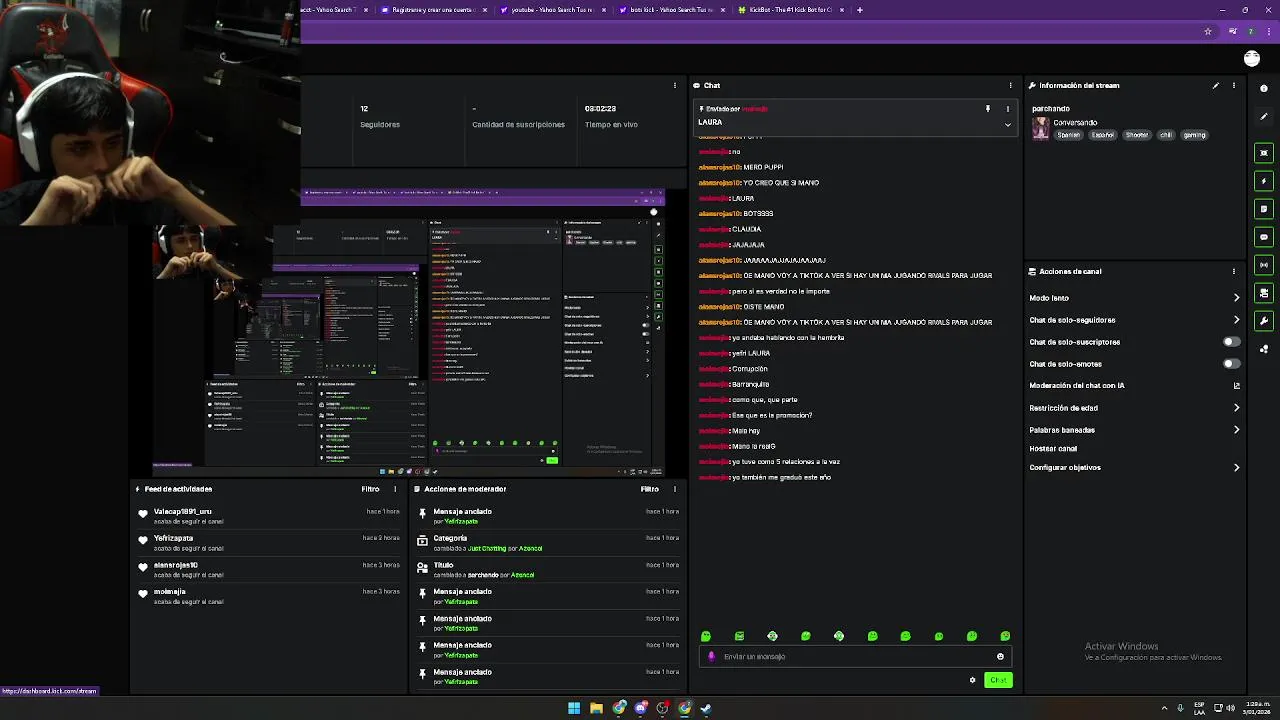
Task: Click Valecap1891_uru in activity feed
Action: (x=182, y=511)
